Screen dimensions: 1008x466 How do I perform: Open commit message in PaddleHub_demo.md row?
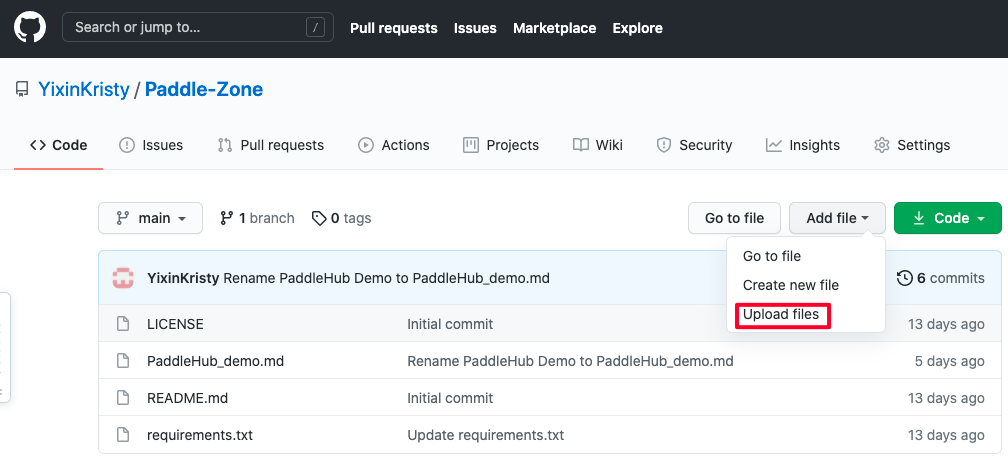(x=570, y=361)
